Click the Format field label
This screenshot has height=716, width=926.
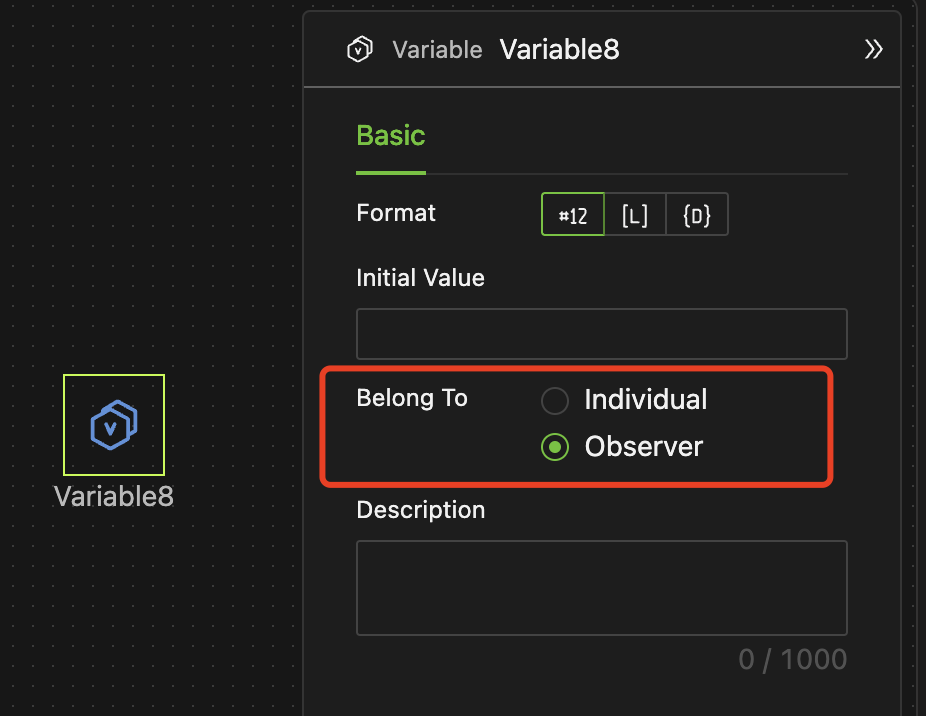396,213
